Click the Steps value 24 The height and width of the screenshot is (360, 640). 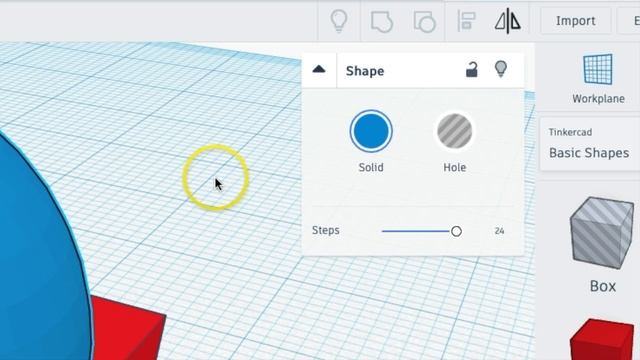click(x=500, y=231)
